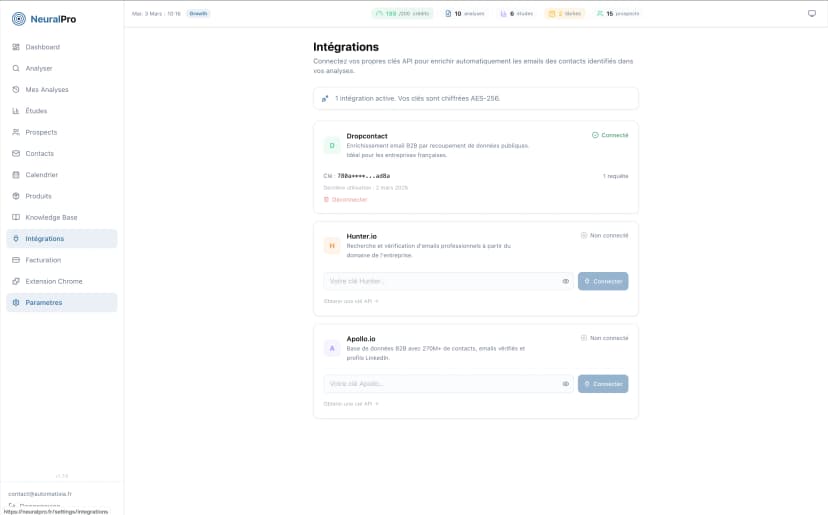Click the Paramètres gear icon

(x=16, y=303)
